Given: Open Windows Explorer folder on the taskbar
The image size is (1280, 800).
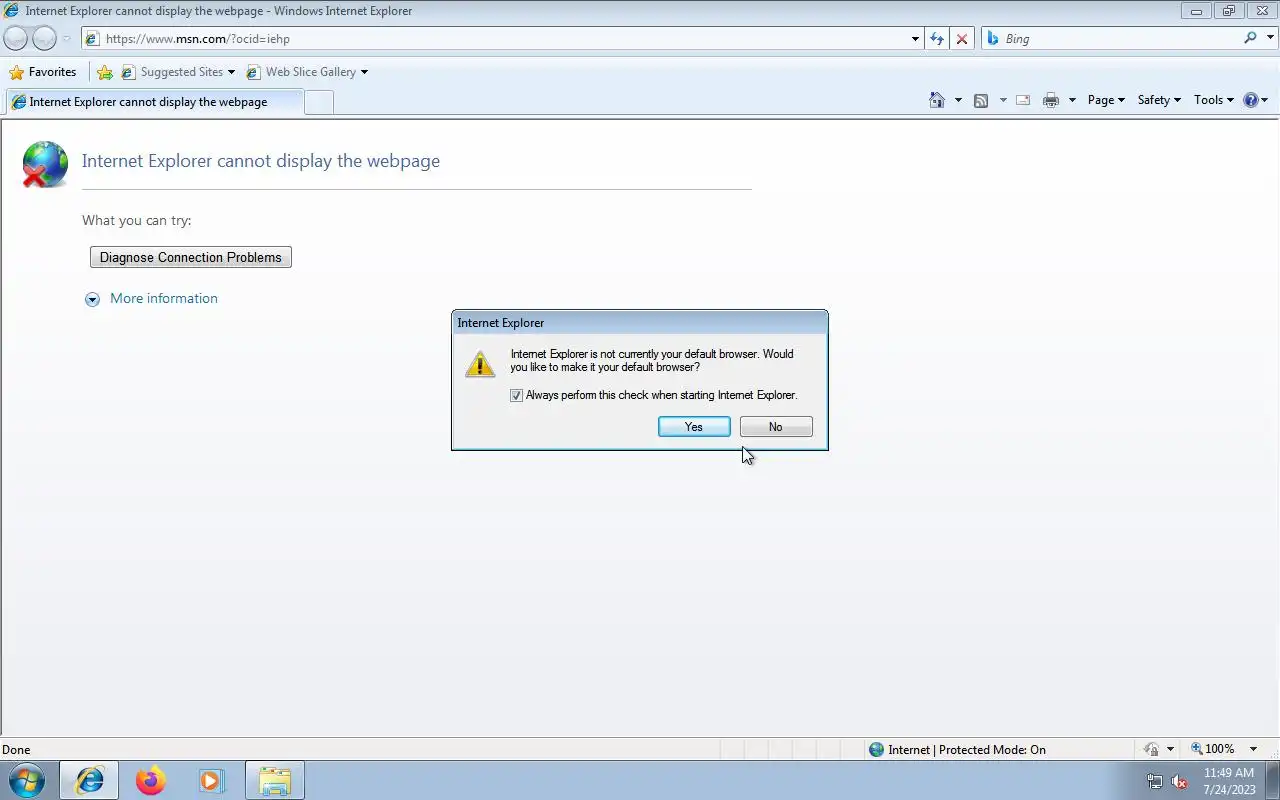Looking at the screenshot, I should (x=274, y=780).
